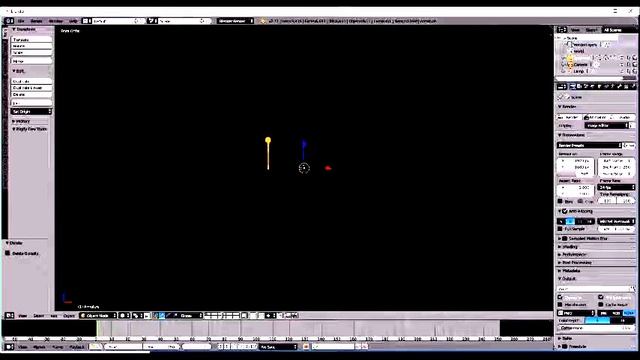
Task: Expand the History panel
Action: coord(22,121)
